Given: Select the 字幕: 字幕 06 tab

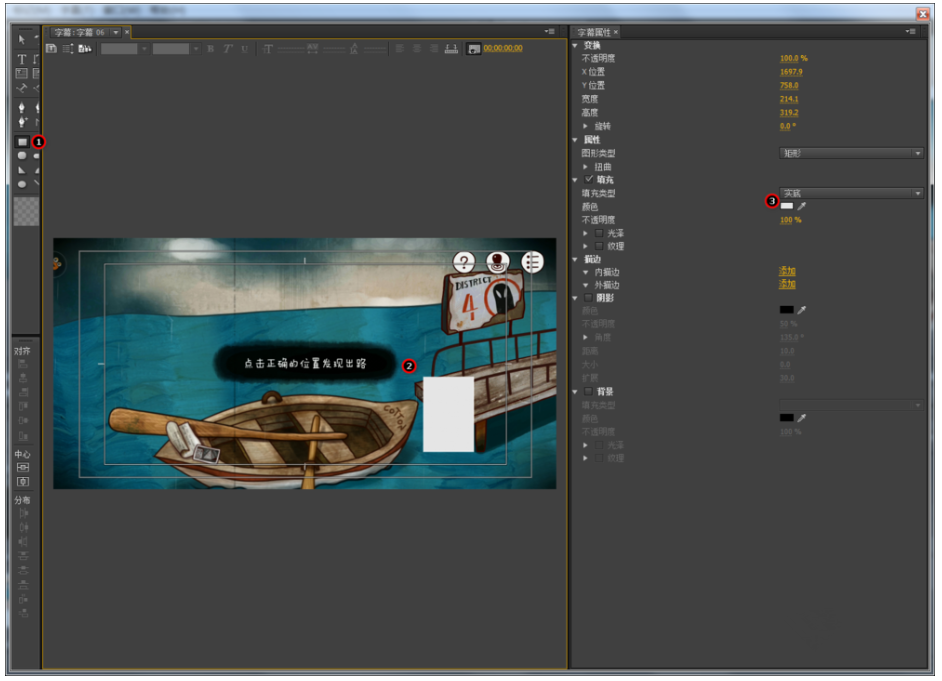Looking at the screenshot, I should point(80,32).
